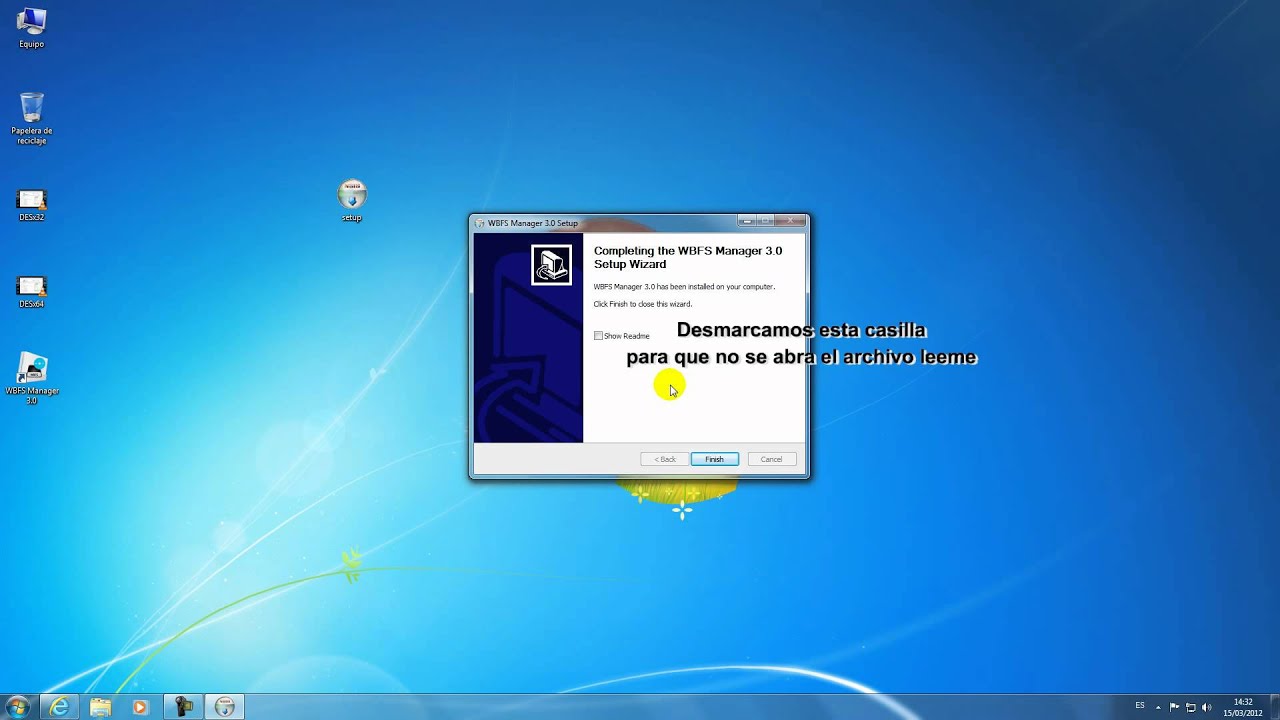
Task: Click the volume speaker tray icon
Action: tap(1206, 707)
